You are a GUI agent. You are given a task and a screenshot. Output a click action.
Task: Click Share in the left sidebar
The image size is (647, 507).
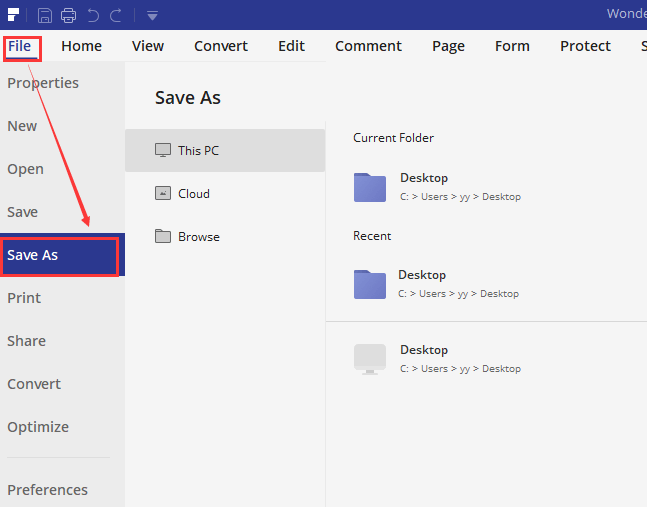[26, 341]
